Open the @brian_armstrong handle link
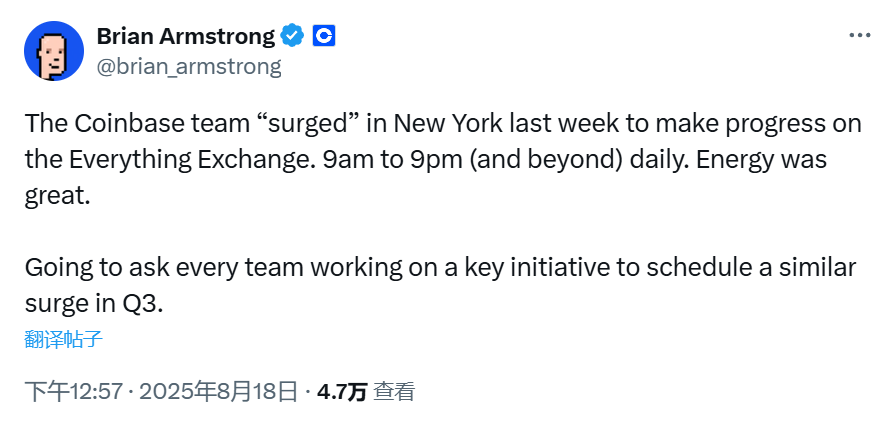Screen dimensions: 896x430 [x=189, y=67]
